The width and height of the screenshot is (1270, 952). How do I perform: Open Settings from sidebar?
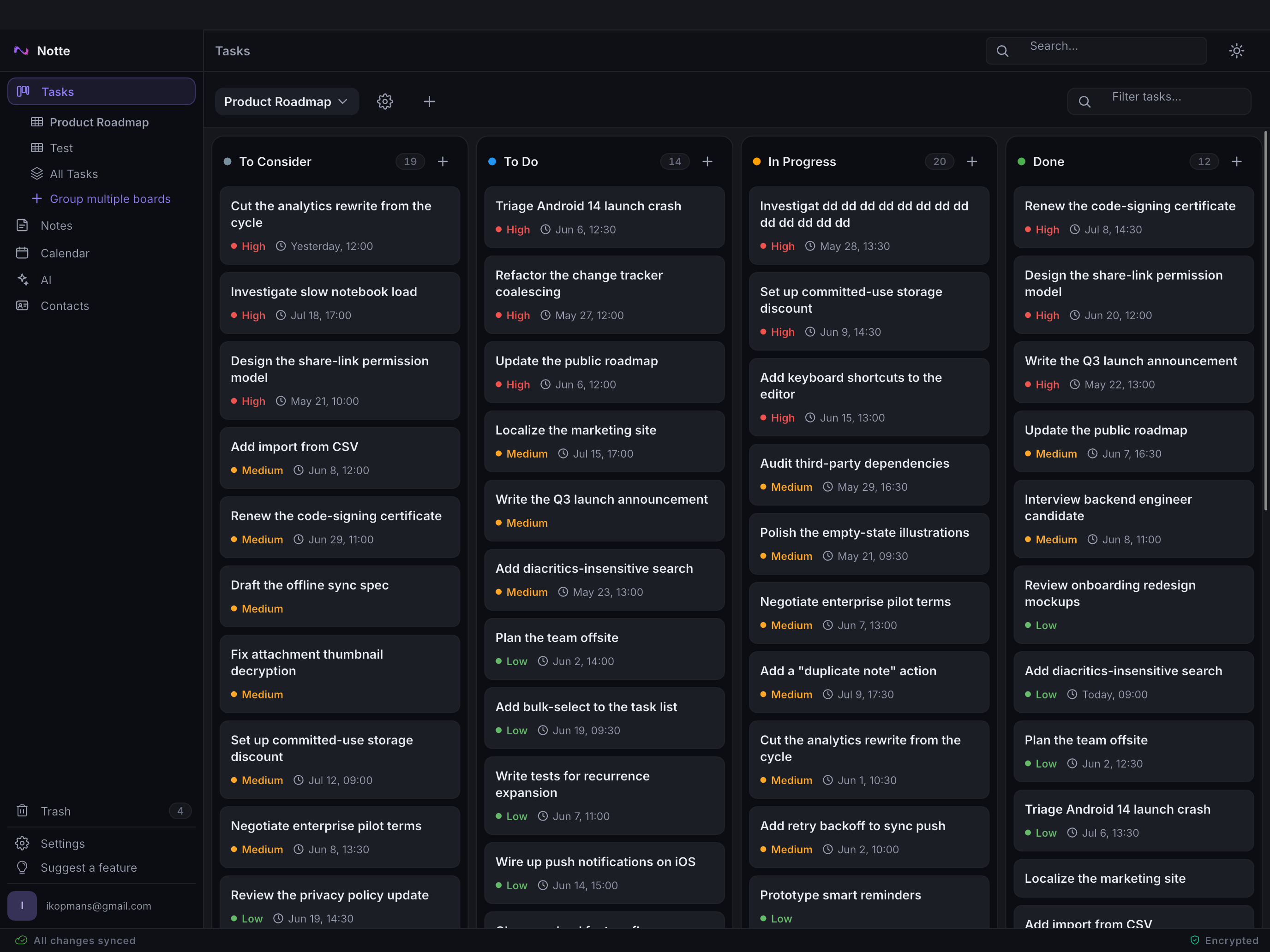point(101,844)
